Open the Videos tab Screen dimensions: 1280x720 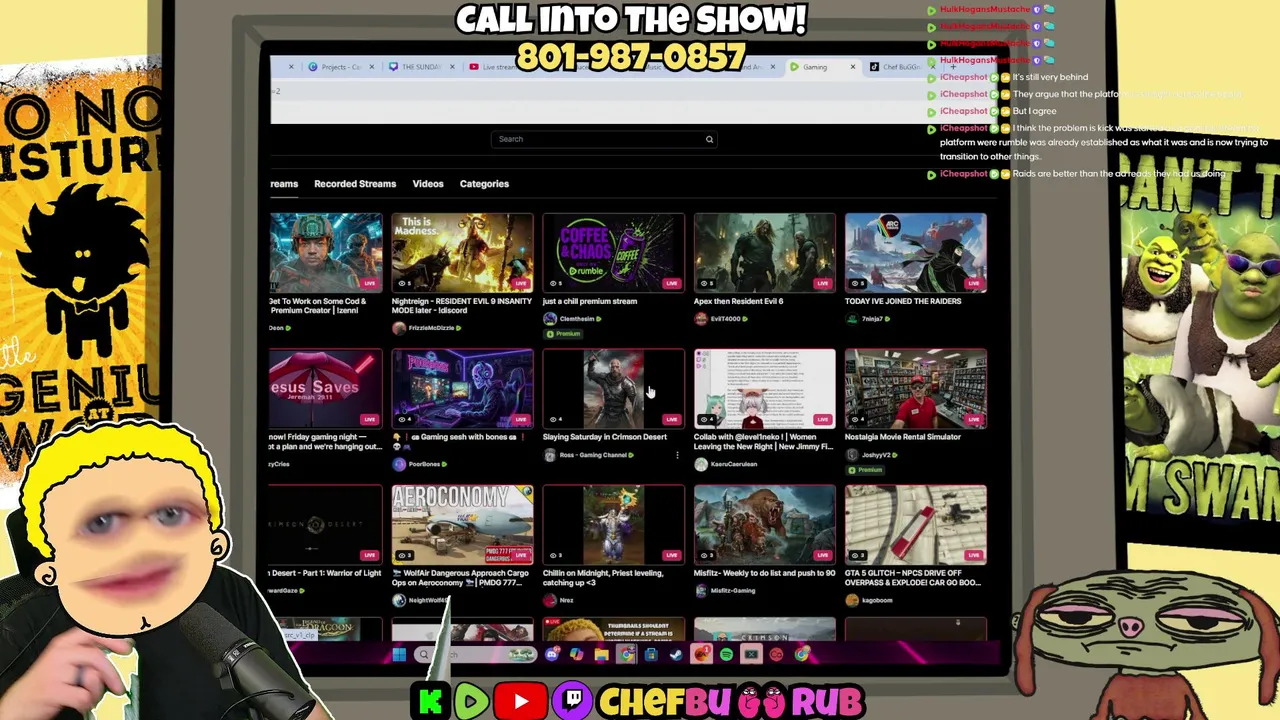pos(428,184)
